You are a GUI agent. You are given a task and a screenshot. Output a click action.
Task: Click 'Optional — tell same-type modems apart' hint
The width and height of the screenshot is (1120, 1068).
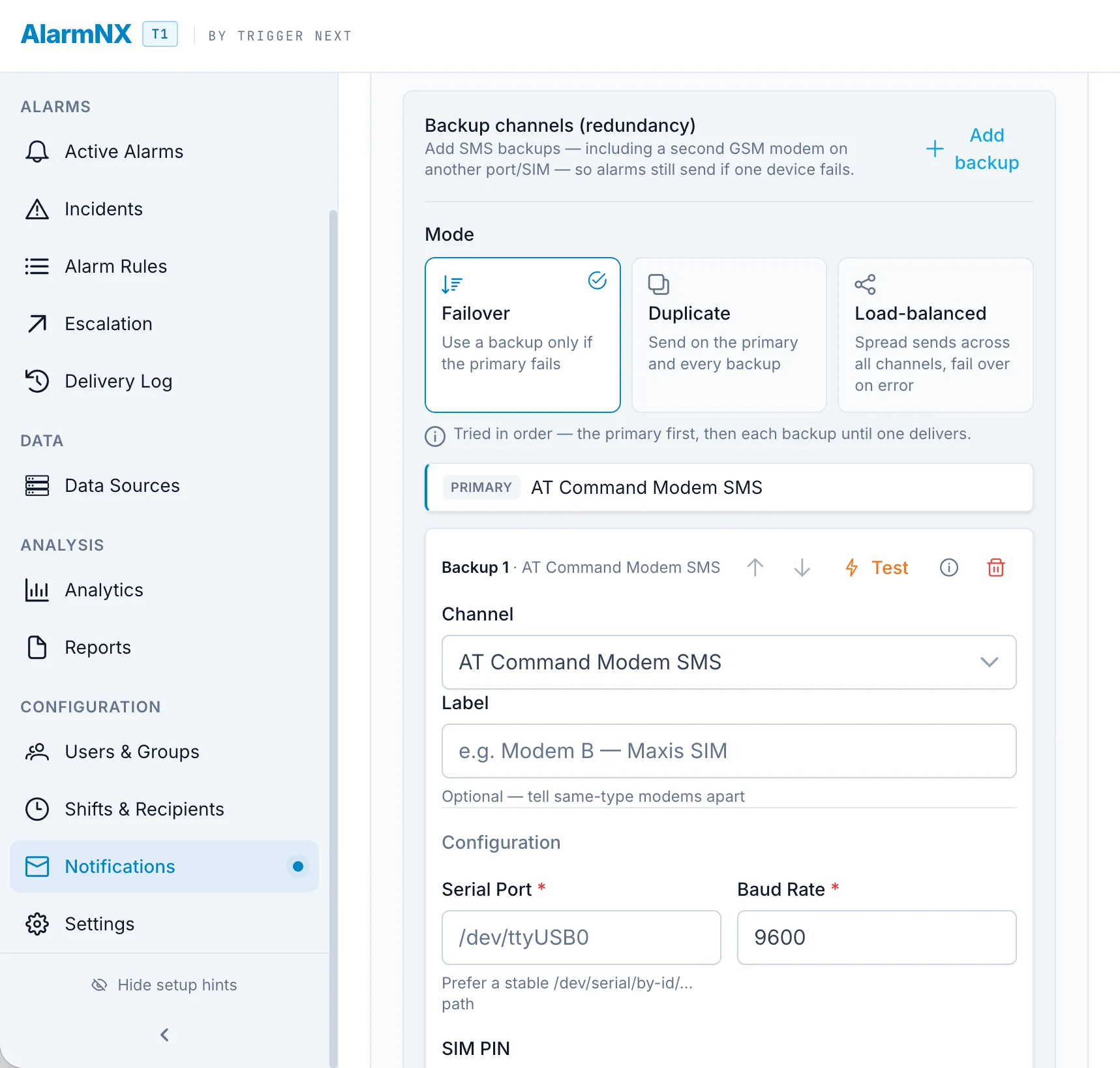593,797
